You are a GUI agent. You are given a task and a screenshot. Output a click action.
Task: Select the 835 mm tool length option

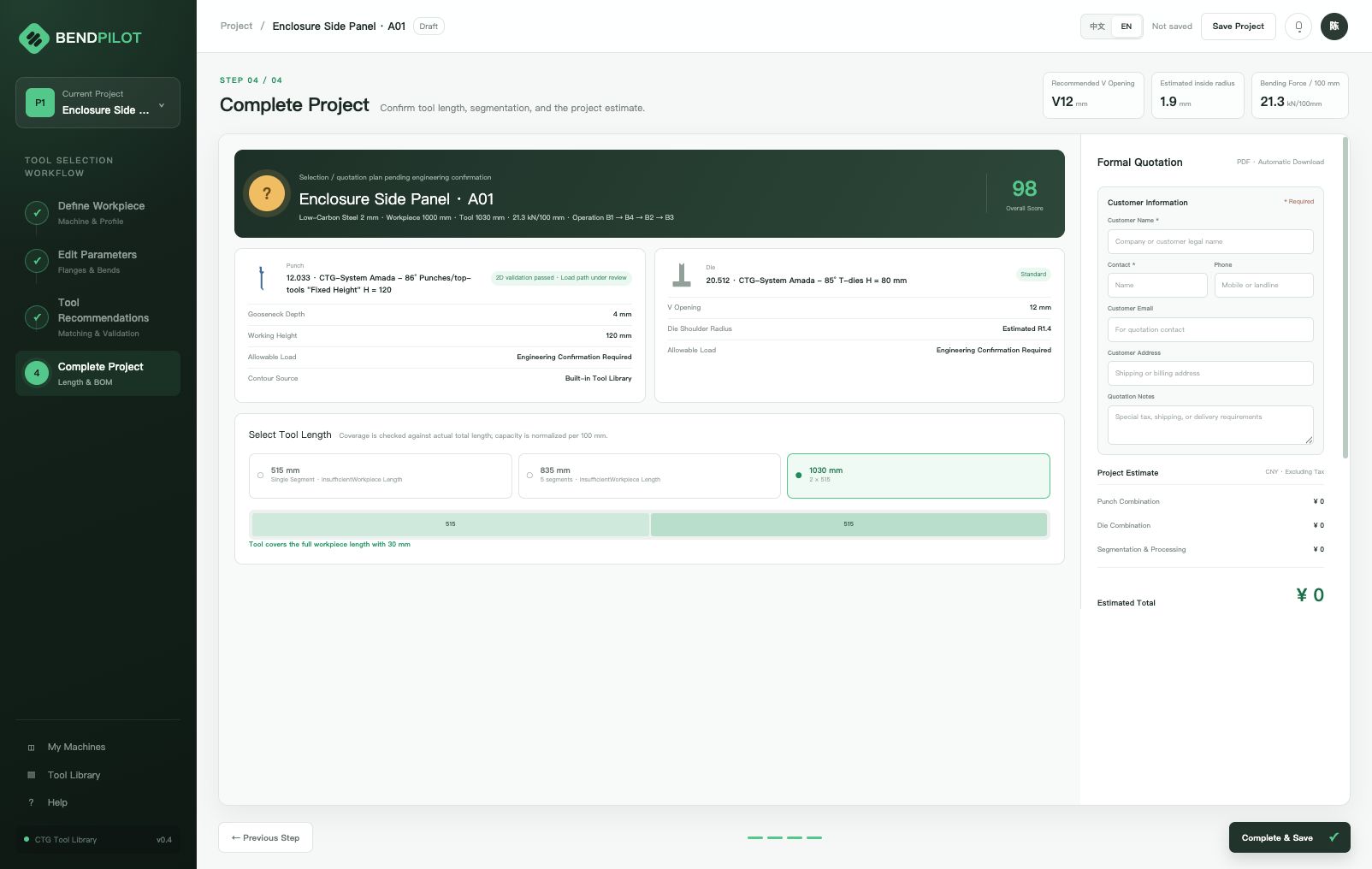pyautogui.click(x=649, y=476)
